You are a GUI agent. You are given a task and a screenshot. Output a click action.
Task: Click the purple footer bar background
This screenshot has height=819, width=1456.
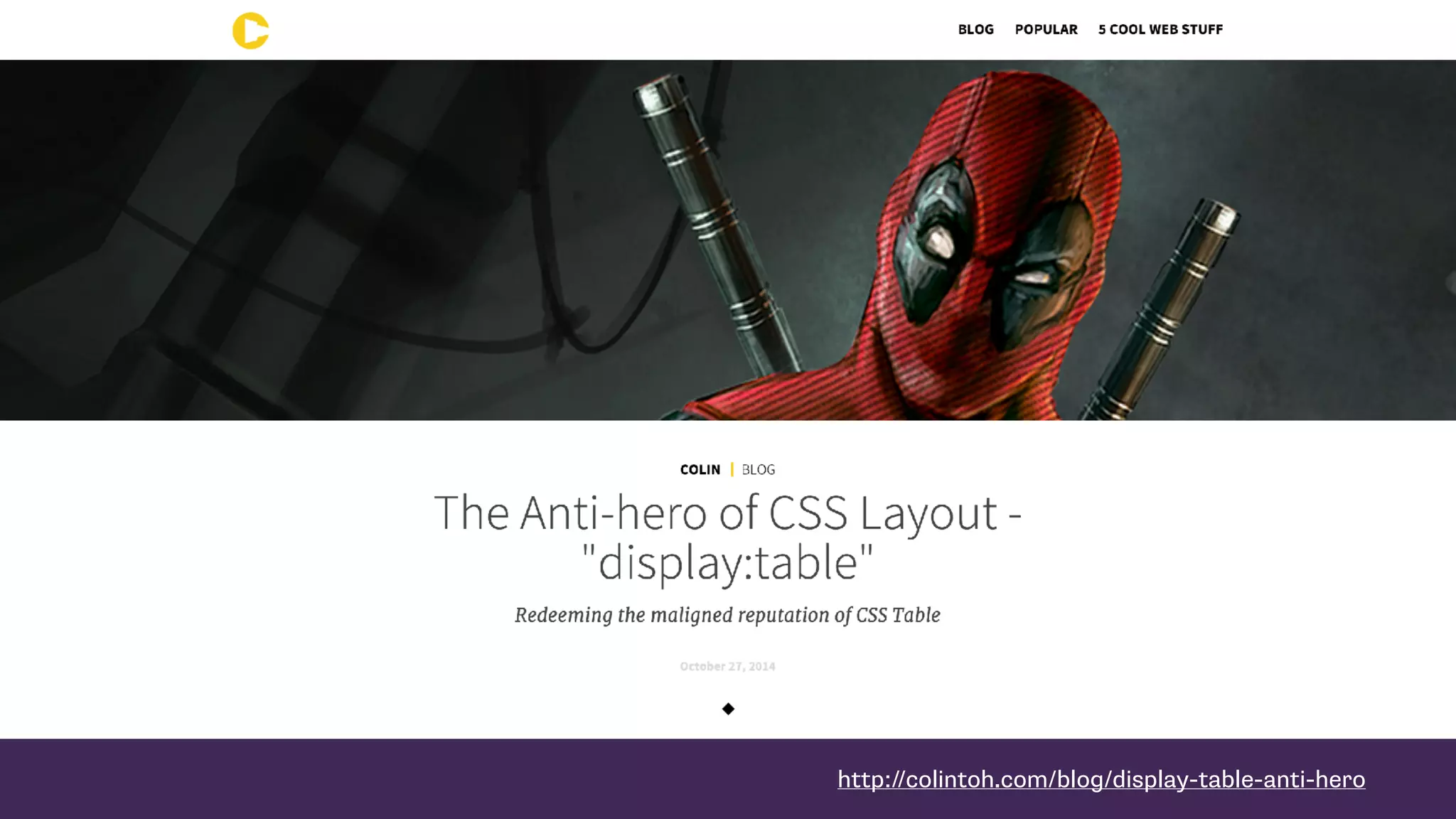(x=355, y=779)
